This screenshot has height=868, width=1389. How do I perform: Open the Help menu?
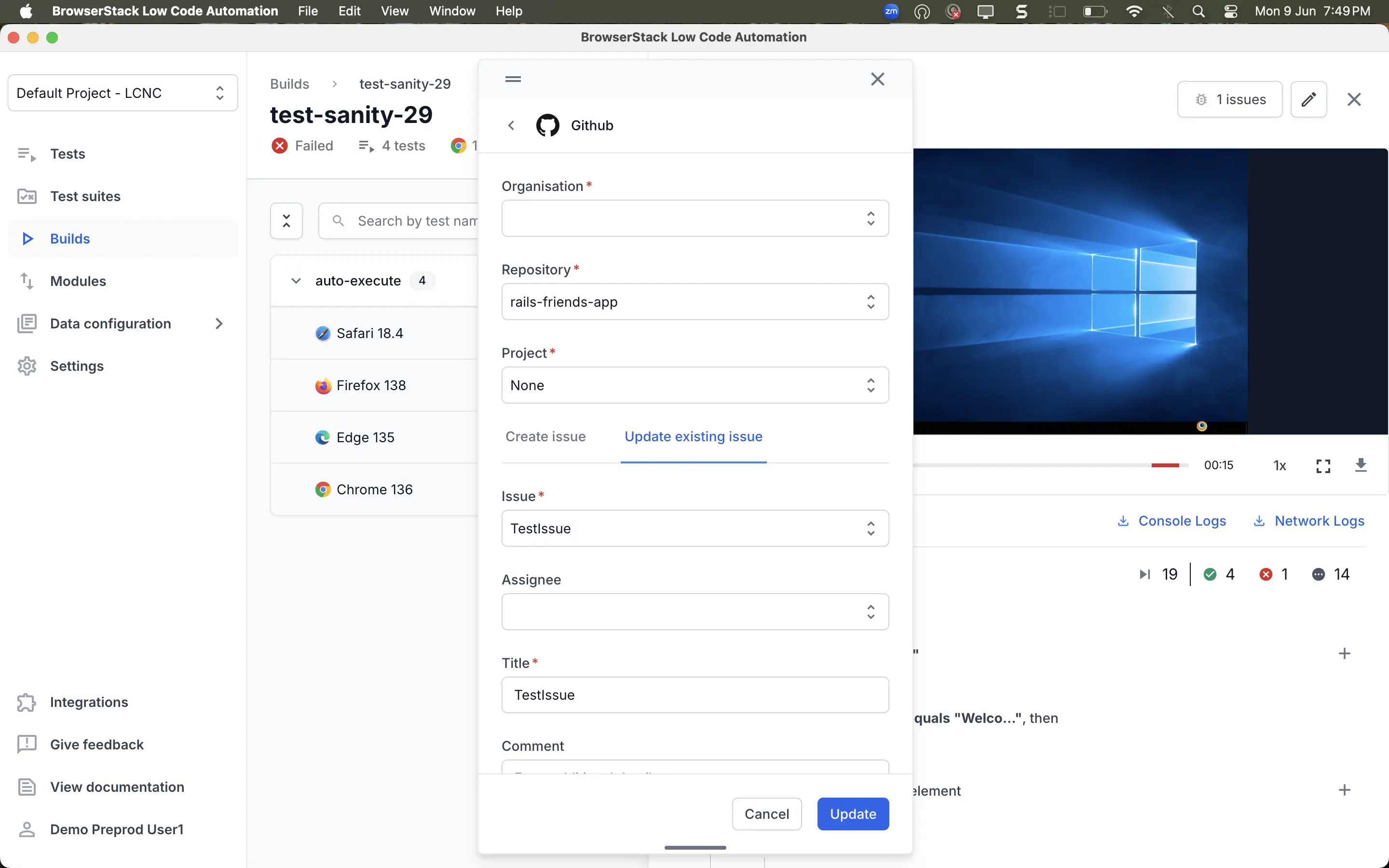(x=509, y=11)
